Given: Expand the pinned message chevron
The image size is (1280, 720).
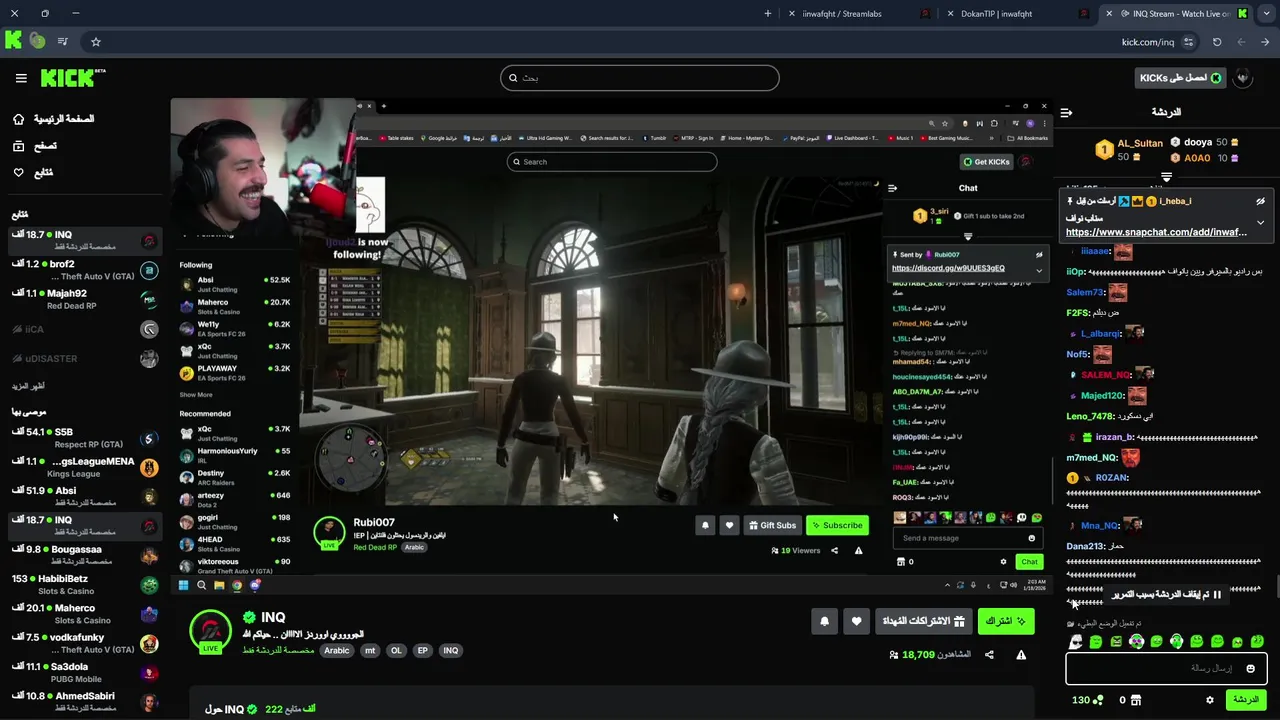Looking at the screenshot, I should (x=1260, y=222).
